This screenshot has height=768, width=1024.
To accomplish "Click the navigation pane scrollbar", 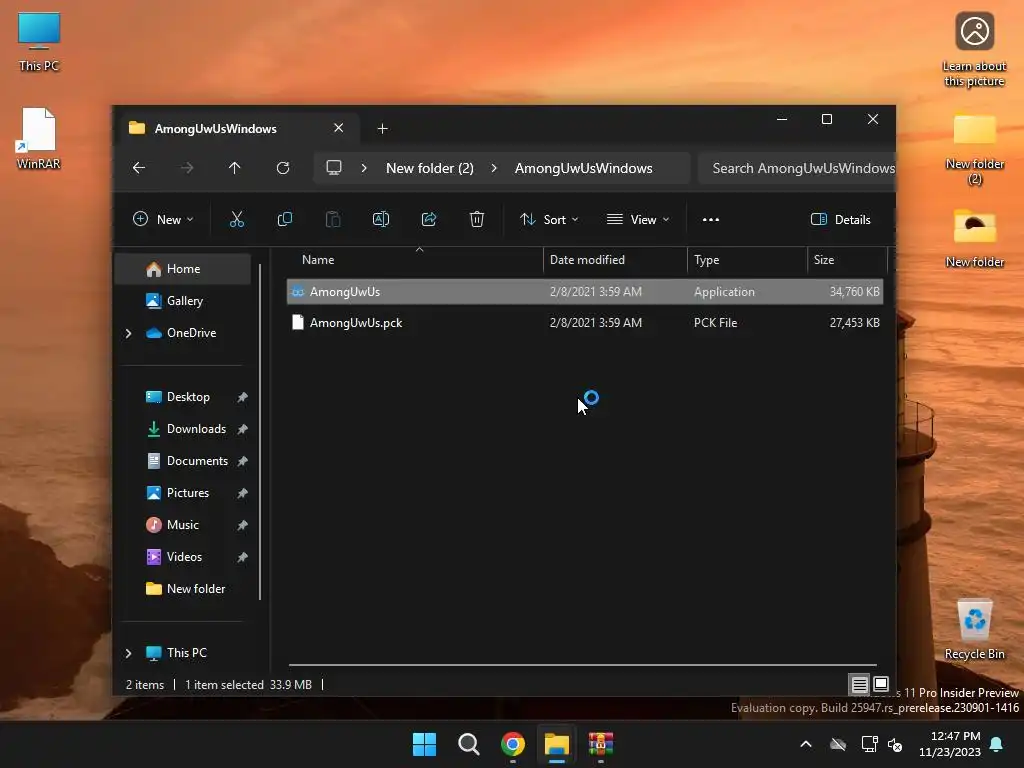I will pyautogui.click(x=260, y=431).
